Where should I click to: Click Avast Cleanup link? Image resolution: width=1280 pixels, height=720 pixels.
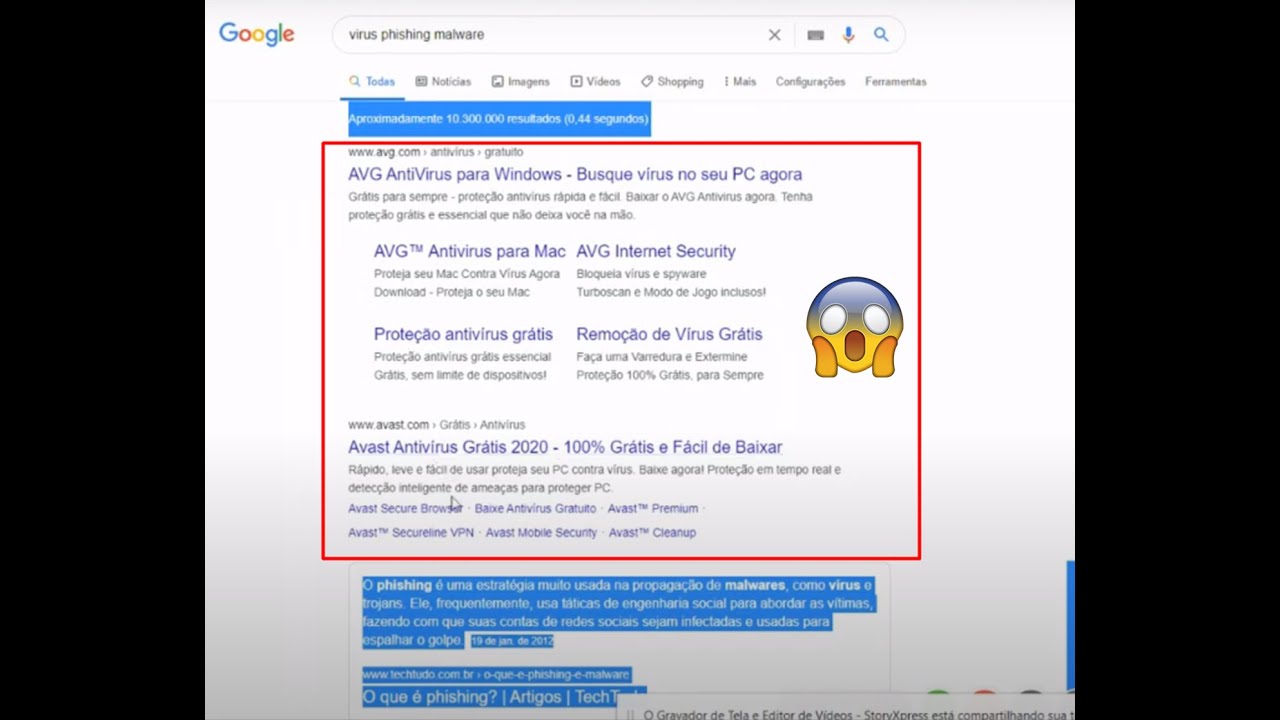tap(652, 533)
